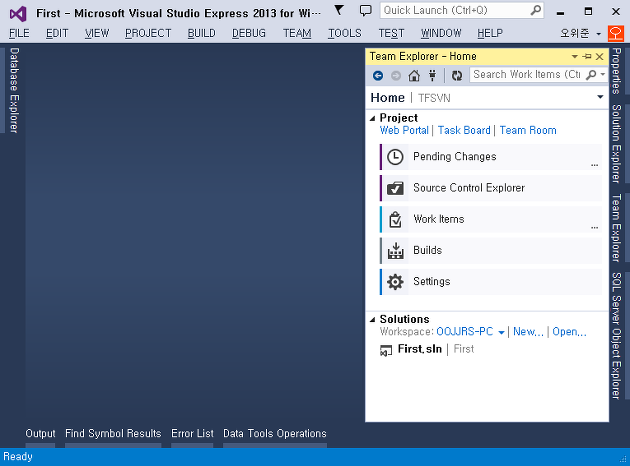
Task: Open the HELP menu
Action: point(490,33)
